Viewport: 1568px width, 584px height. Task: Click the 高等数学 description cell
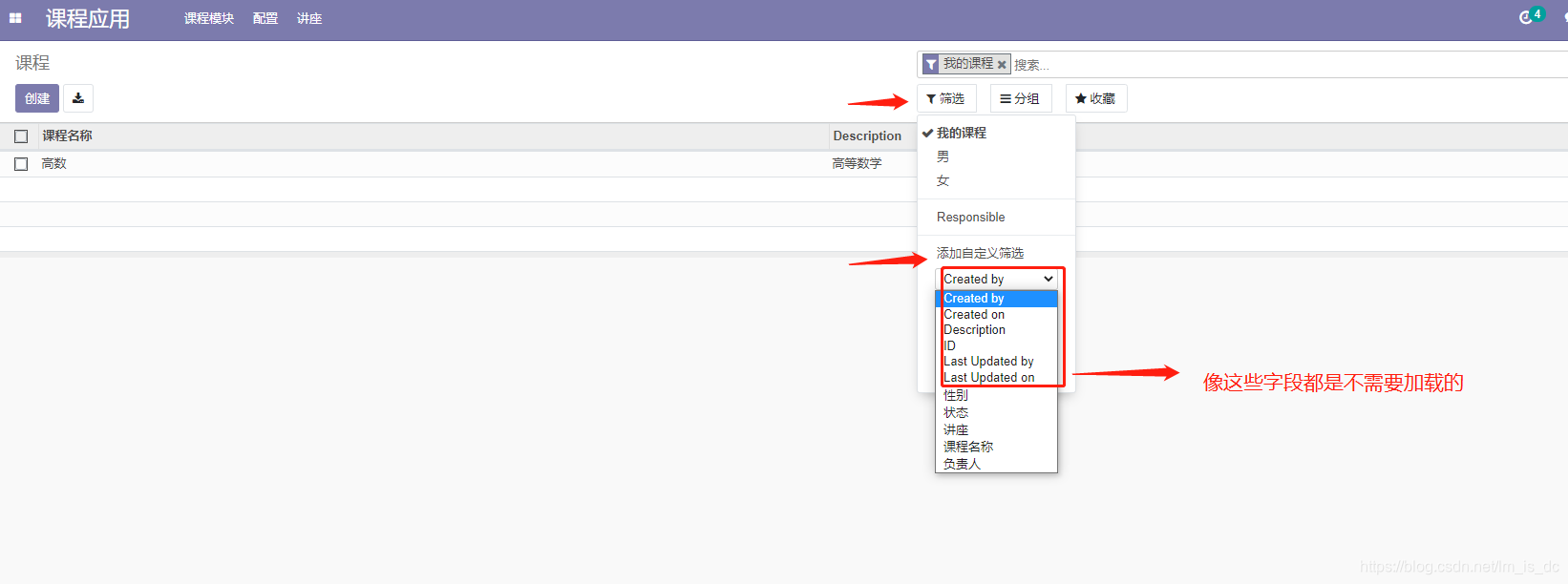tap(857, 163)
